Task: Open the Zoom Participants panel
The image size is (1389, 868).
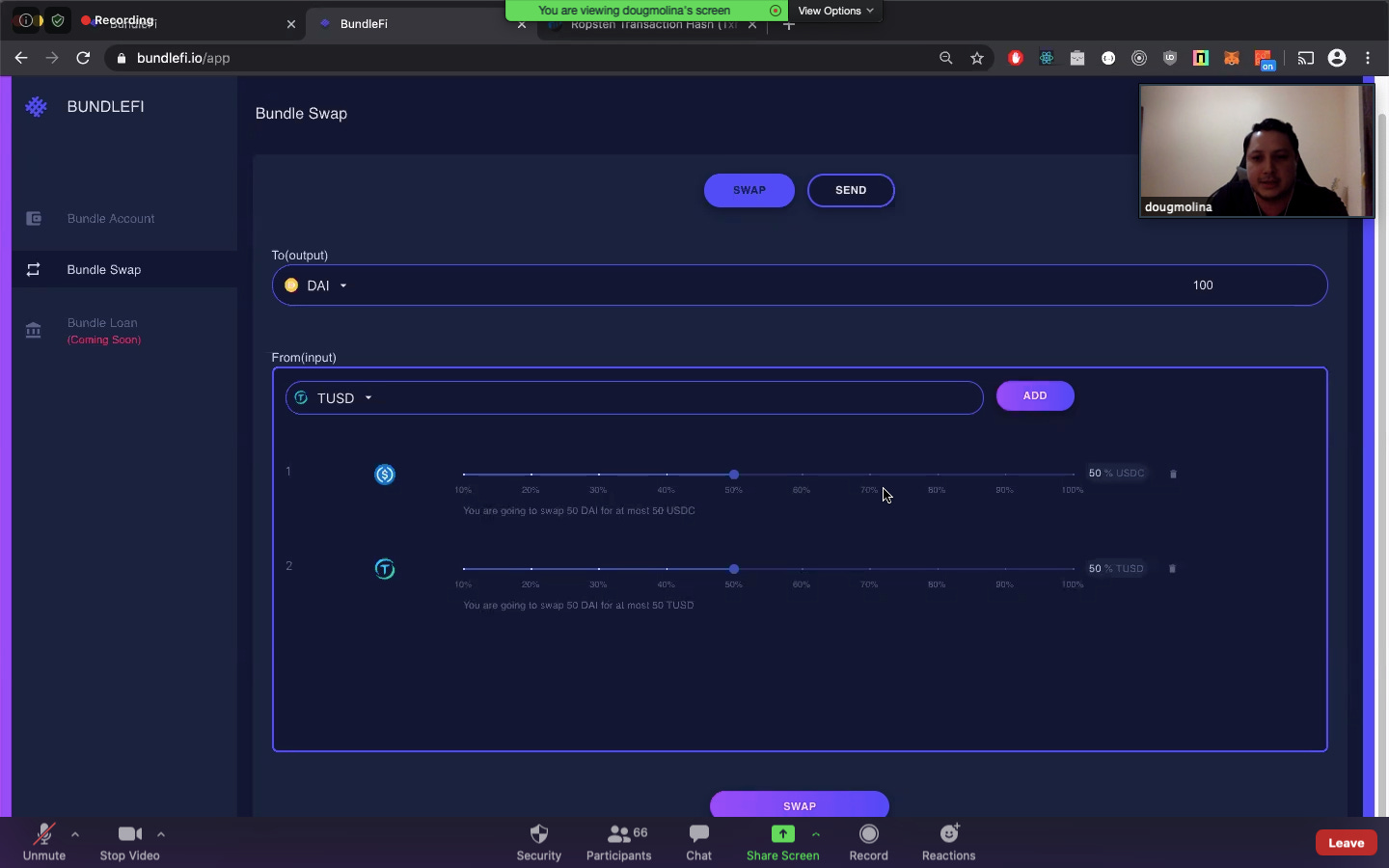Action: coord(619,842)
